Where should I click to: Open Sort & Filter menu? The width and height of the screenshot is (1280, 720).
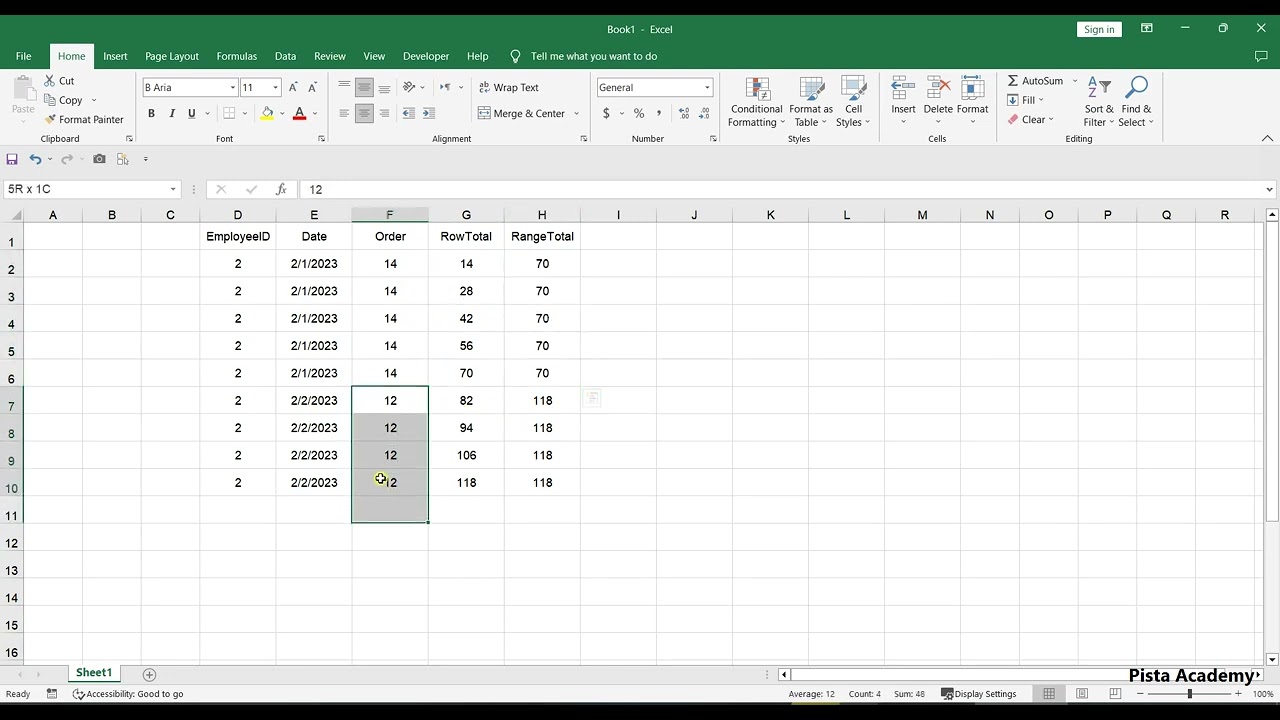coord(1099,101)
